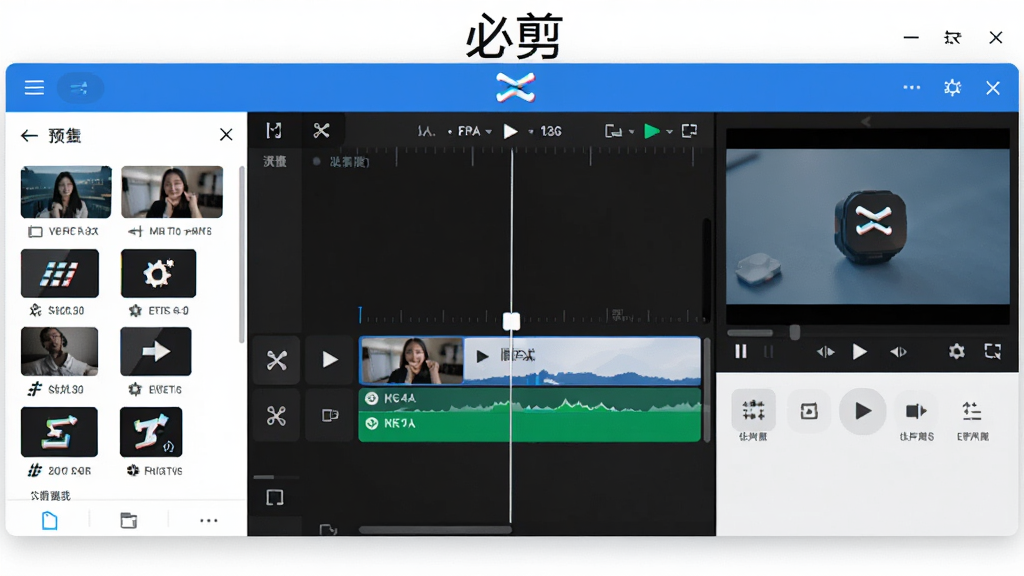Click the timeline horizontal scrollbar

pyautogui.click(x=435, y=530)
